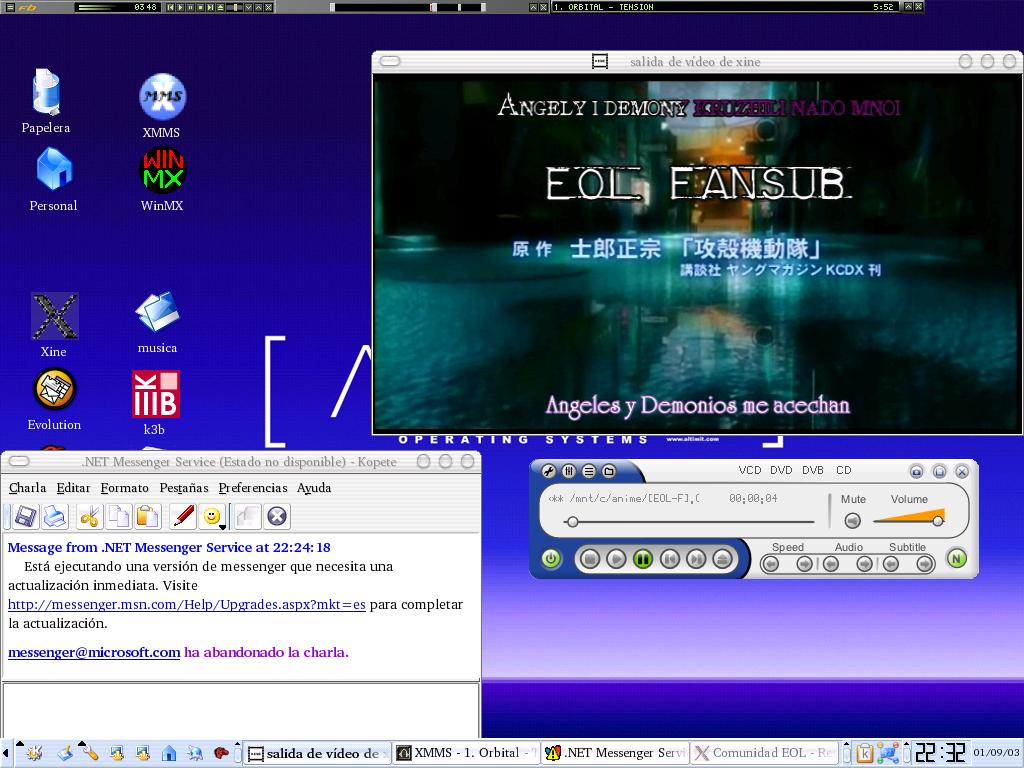Paste with the clipboard icon in Kopete
The image size is (1024, 768).
[148, 517]
